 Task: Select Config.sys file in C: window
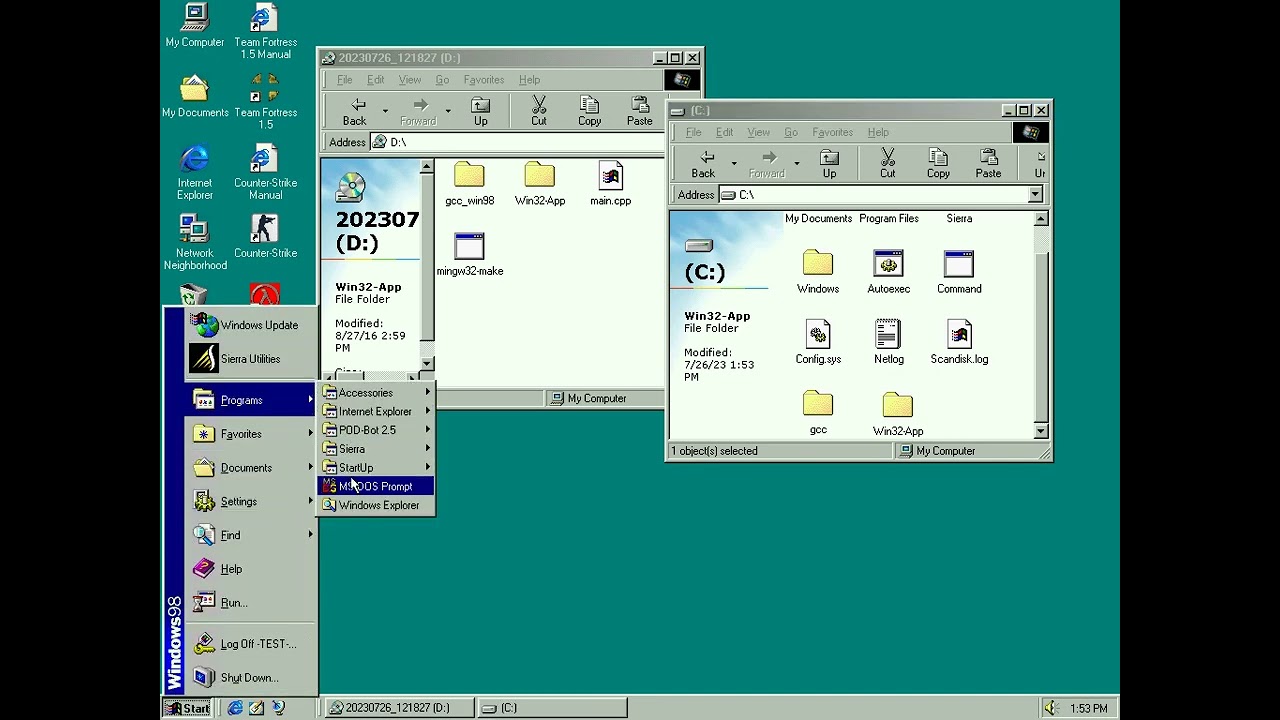click(x=818, y=342)
